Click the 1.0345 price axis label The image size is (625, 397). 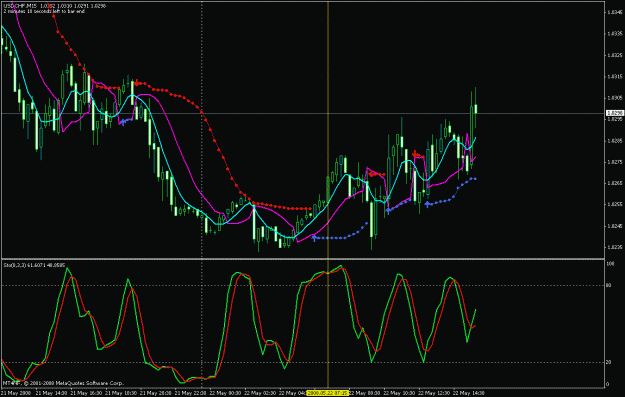(x=614, y=12)
